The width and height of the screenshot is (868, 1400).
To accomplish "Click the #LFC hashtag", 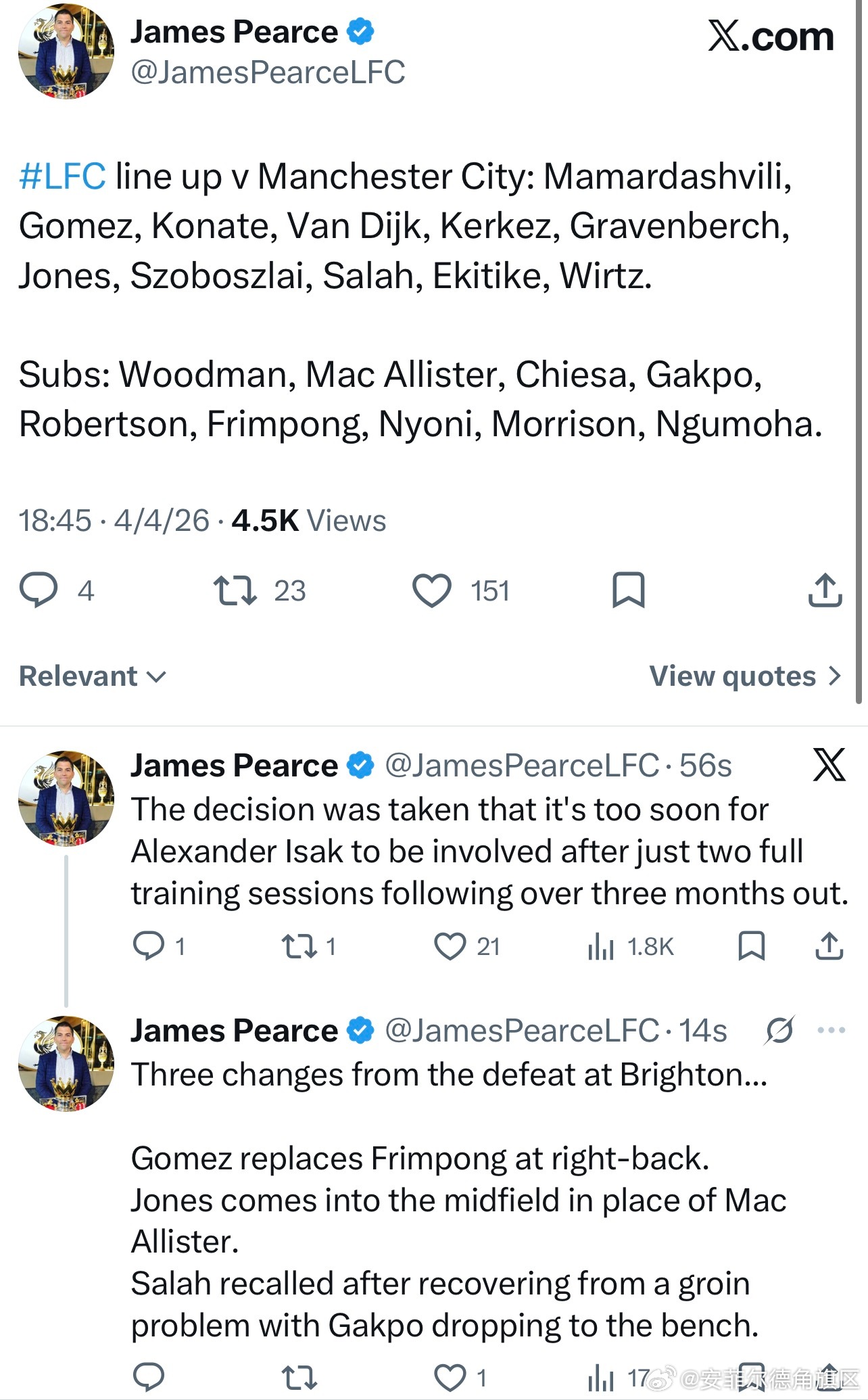I will coord(62,177).
